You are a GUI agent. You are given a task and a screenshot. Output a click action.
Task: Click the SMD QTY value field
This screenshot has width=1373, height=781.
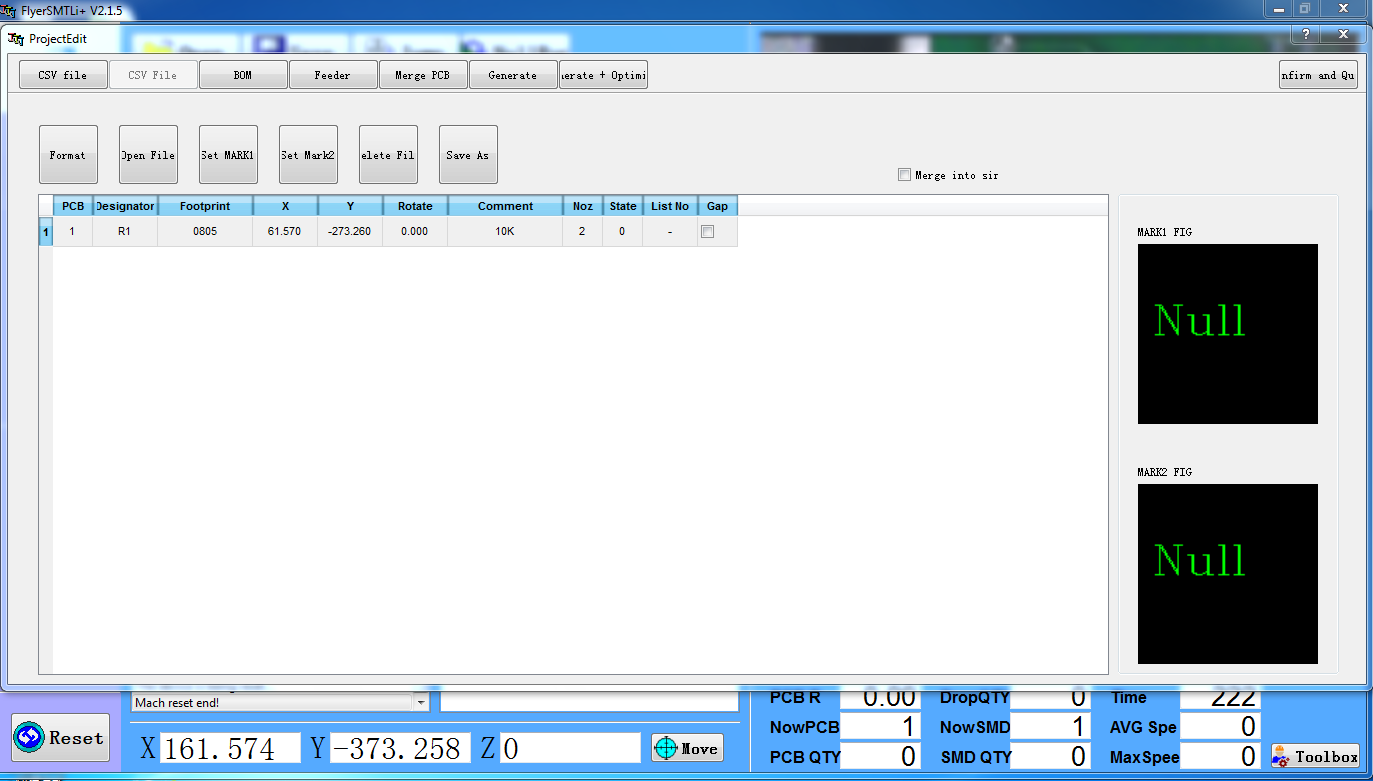(1050, 757)
